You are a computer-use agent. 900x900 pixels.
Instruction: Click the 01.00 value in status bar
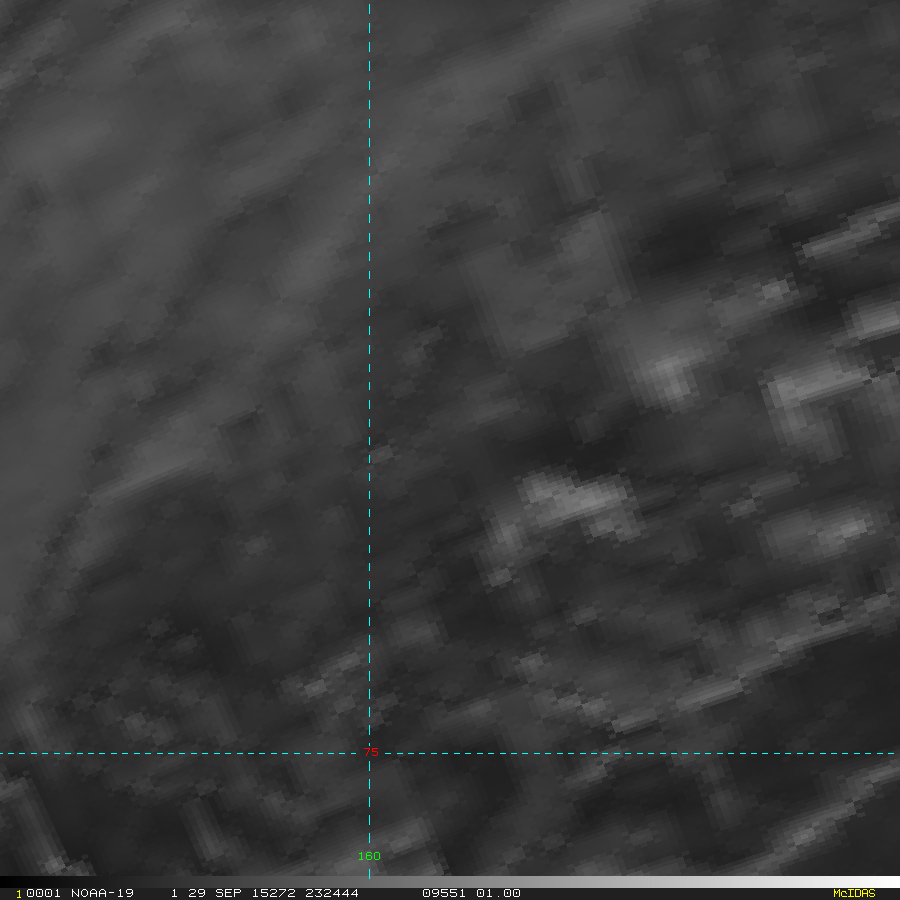pyautogui.click(x=498, y=893)
